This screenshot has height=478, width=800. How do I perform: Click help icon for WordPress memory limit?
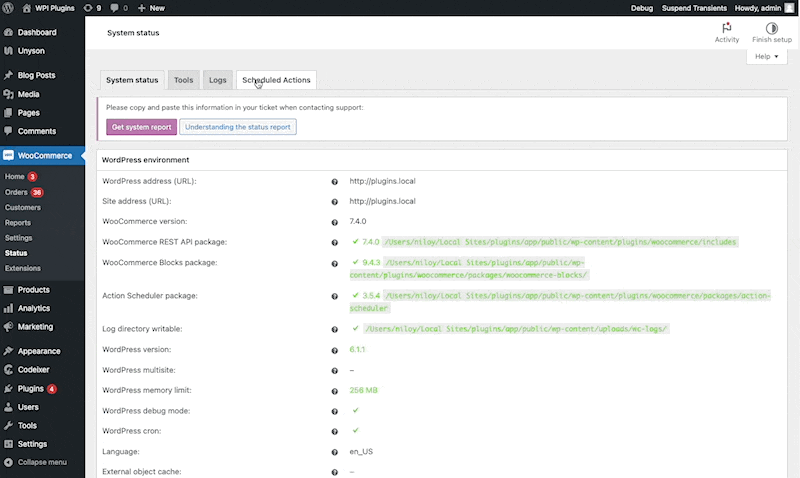(x=335, y=391)
